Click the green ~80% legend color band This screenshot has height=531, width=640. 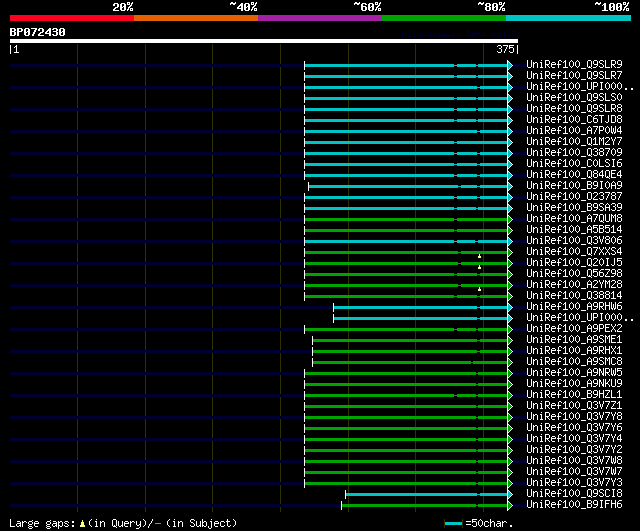pyautogui.click(x=443, y=18)
